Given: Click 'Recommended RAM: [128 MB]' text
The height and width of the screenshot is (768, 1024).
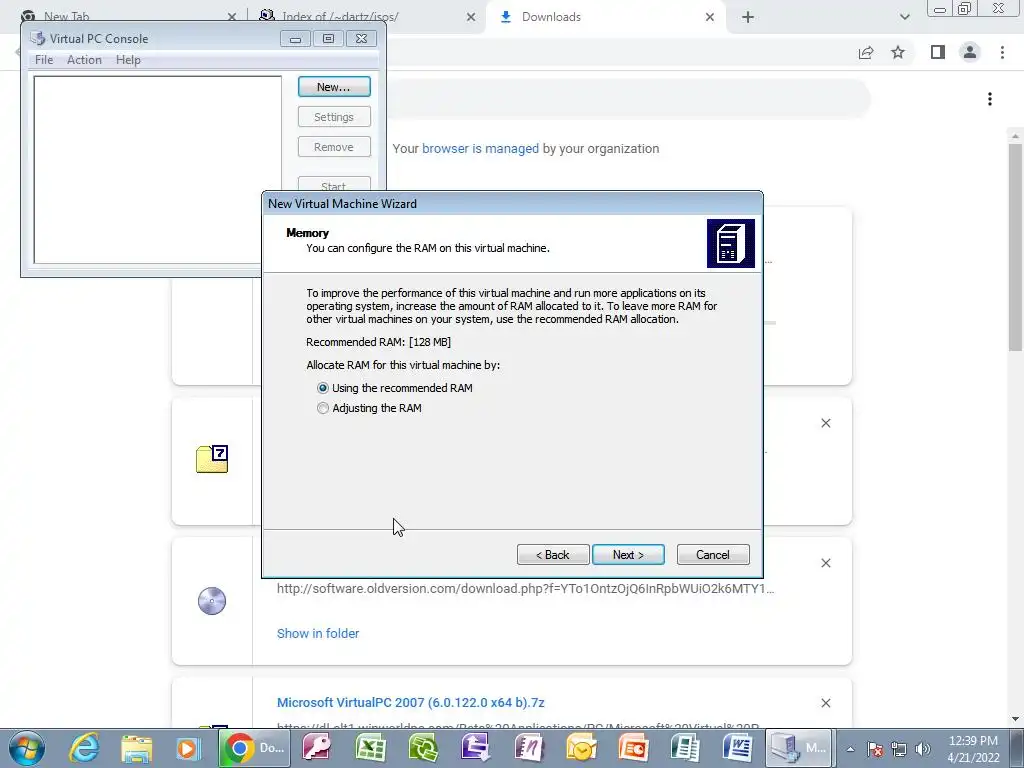Looking at the screenshot, I should click(379, 342).
